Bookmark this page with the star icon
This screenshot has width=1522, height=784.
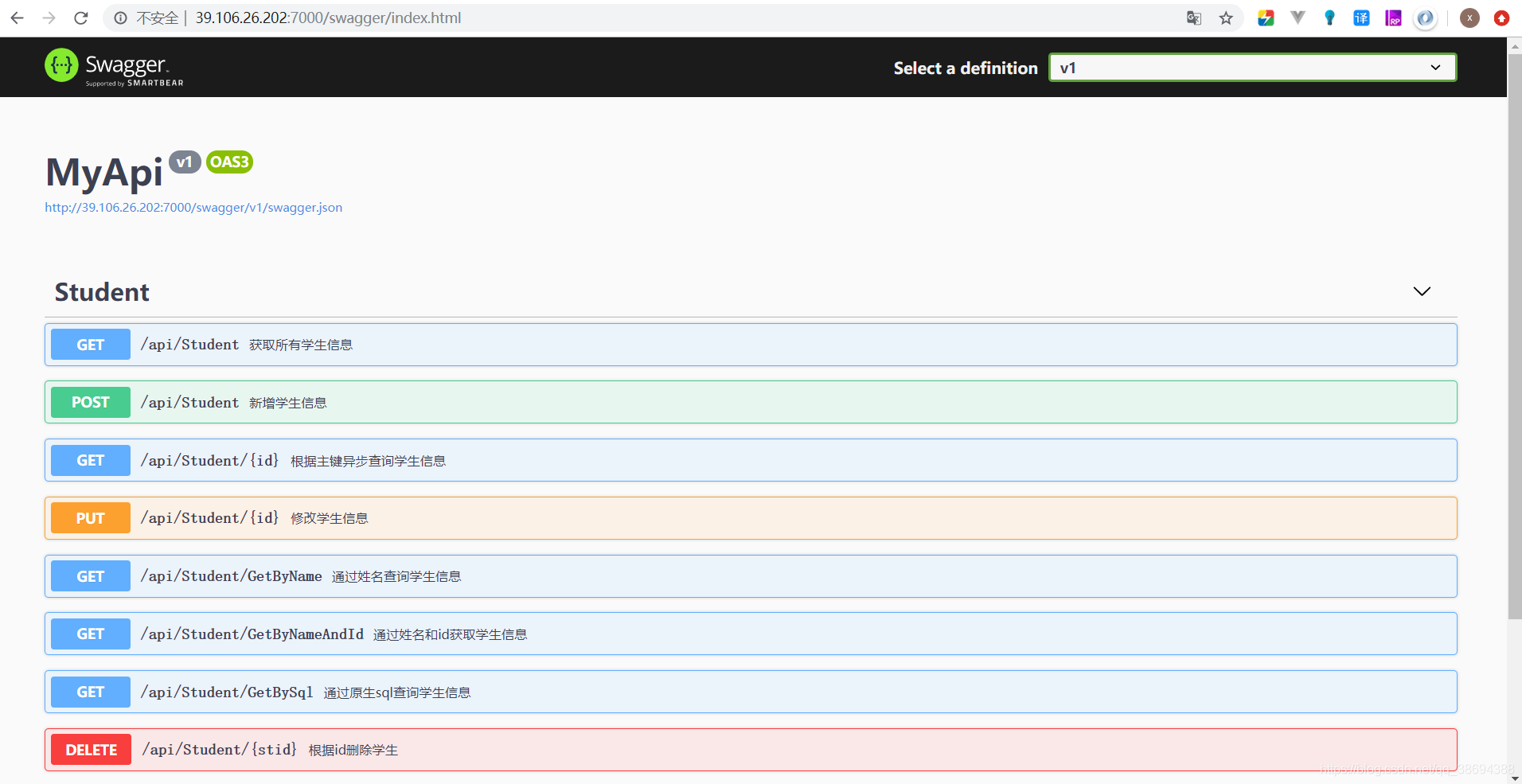[x=1226, y=18]
